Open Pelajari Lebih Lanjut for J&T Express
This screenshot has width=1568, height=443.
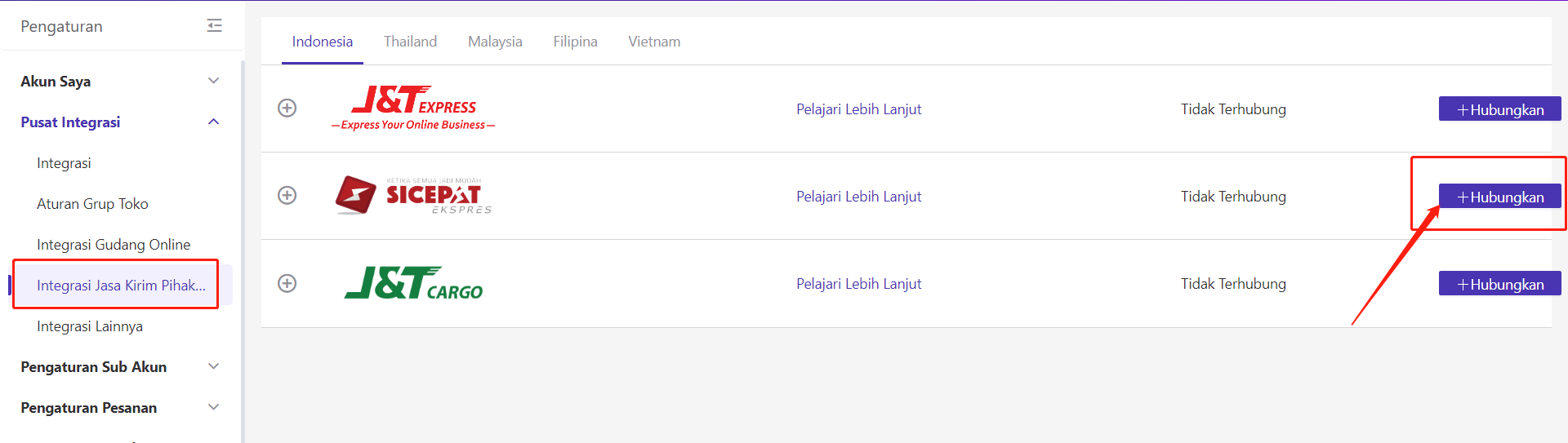[x=858, y=109]
